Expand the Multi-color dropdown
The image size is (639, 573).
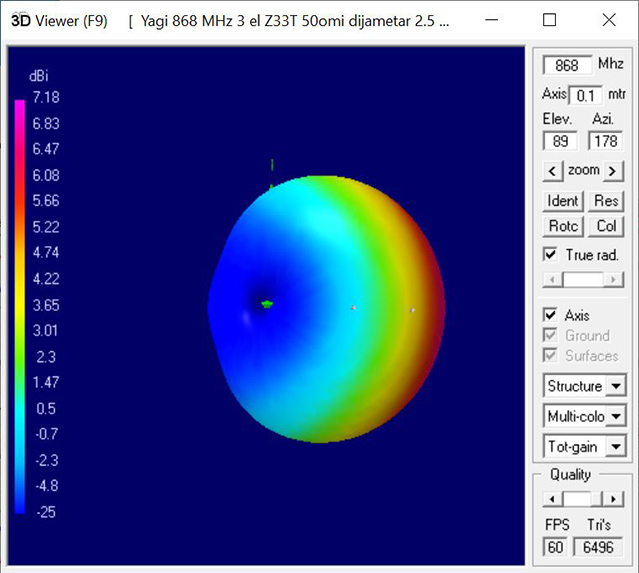615,416
